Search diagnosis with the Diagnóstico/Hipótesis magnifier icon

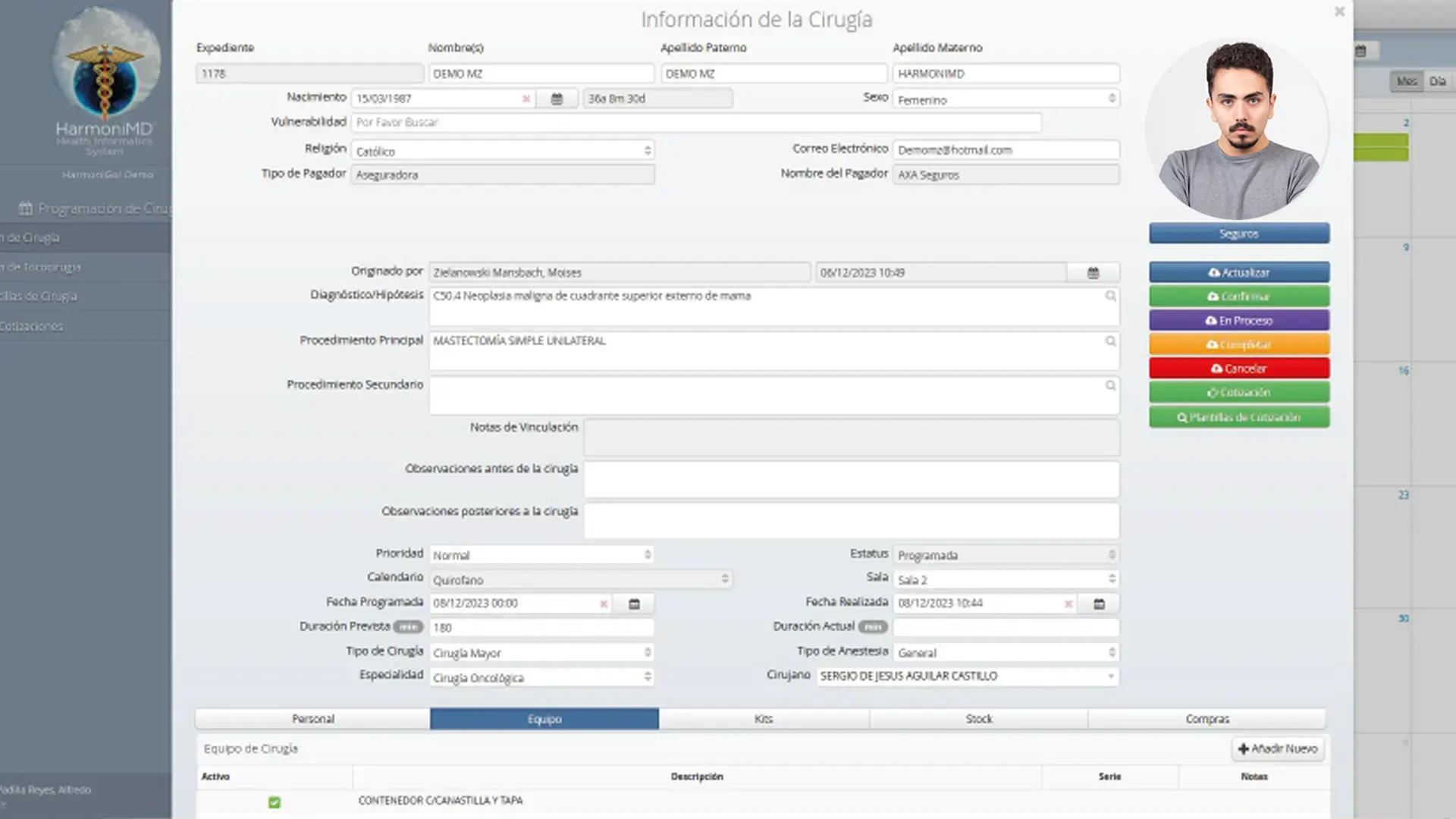pyautogui.click(x=1110, y=296)
